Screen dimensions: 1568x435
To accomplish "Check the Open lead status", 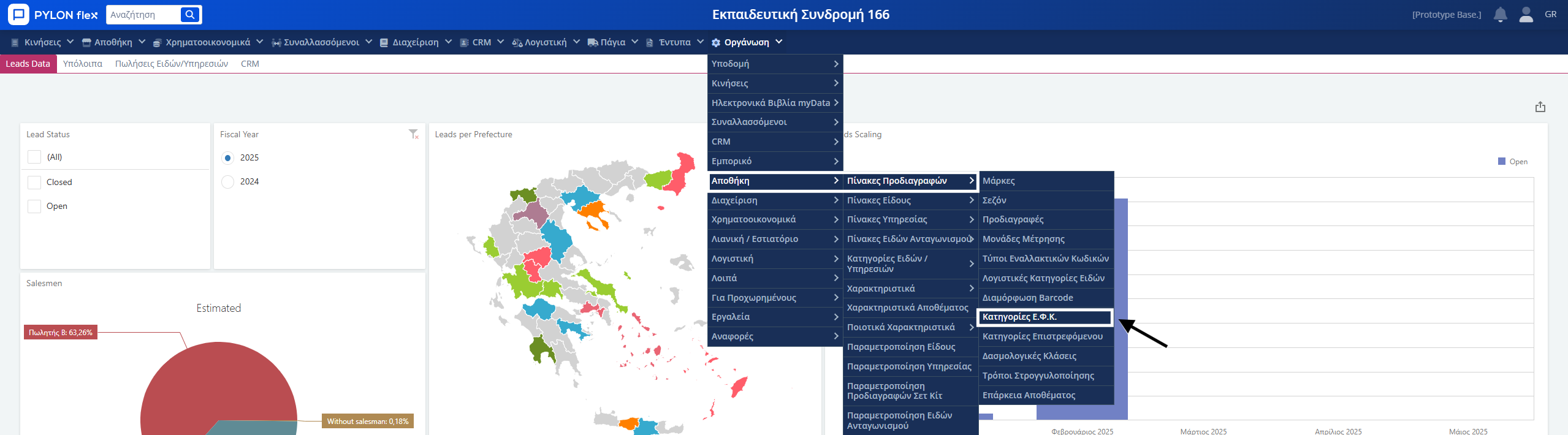I will coord(34,206).
